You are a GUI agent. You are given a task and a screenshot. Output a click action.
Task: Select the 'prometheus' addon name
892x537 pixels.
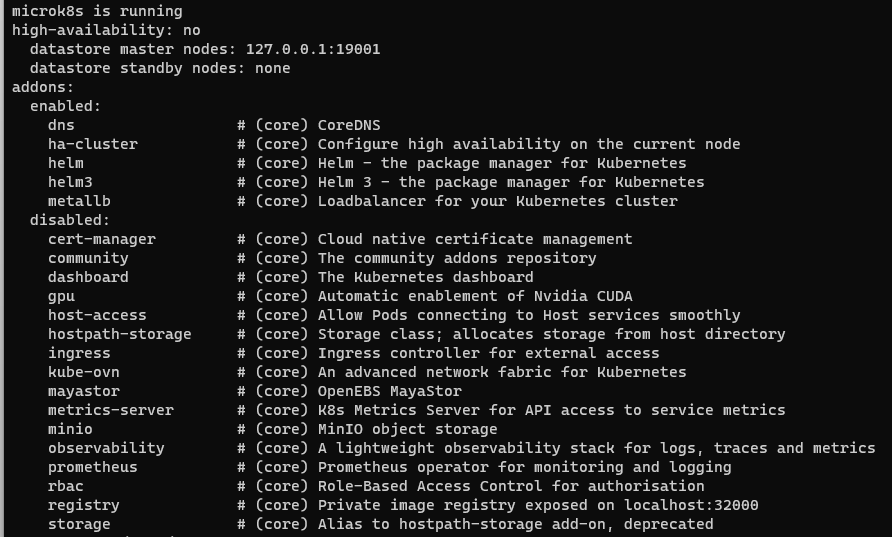(x=93, y=468)
